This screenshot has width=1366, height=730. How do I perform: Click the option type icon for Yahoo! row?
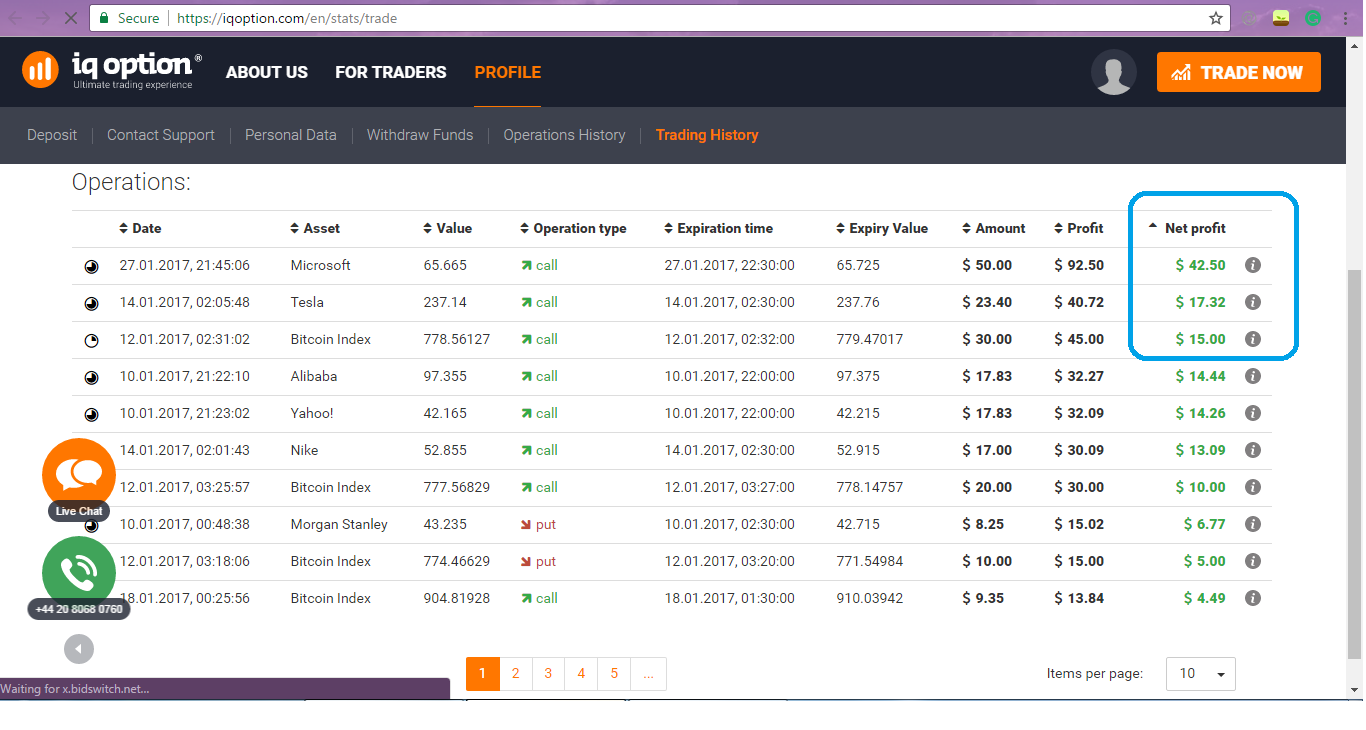click(91, 414)
